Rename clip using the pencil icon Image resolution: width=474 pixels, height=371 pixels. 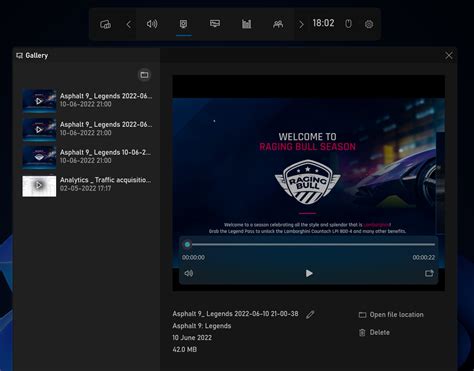click(310, 314)
